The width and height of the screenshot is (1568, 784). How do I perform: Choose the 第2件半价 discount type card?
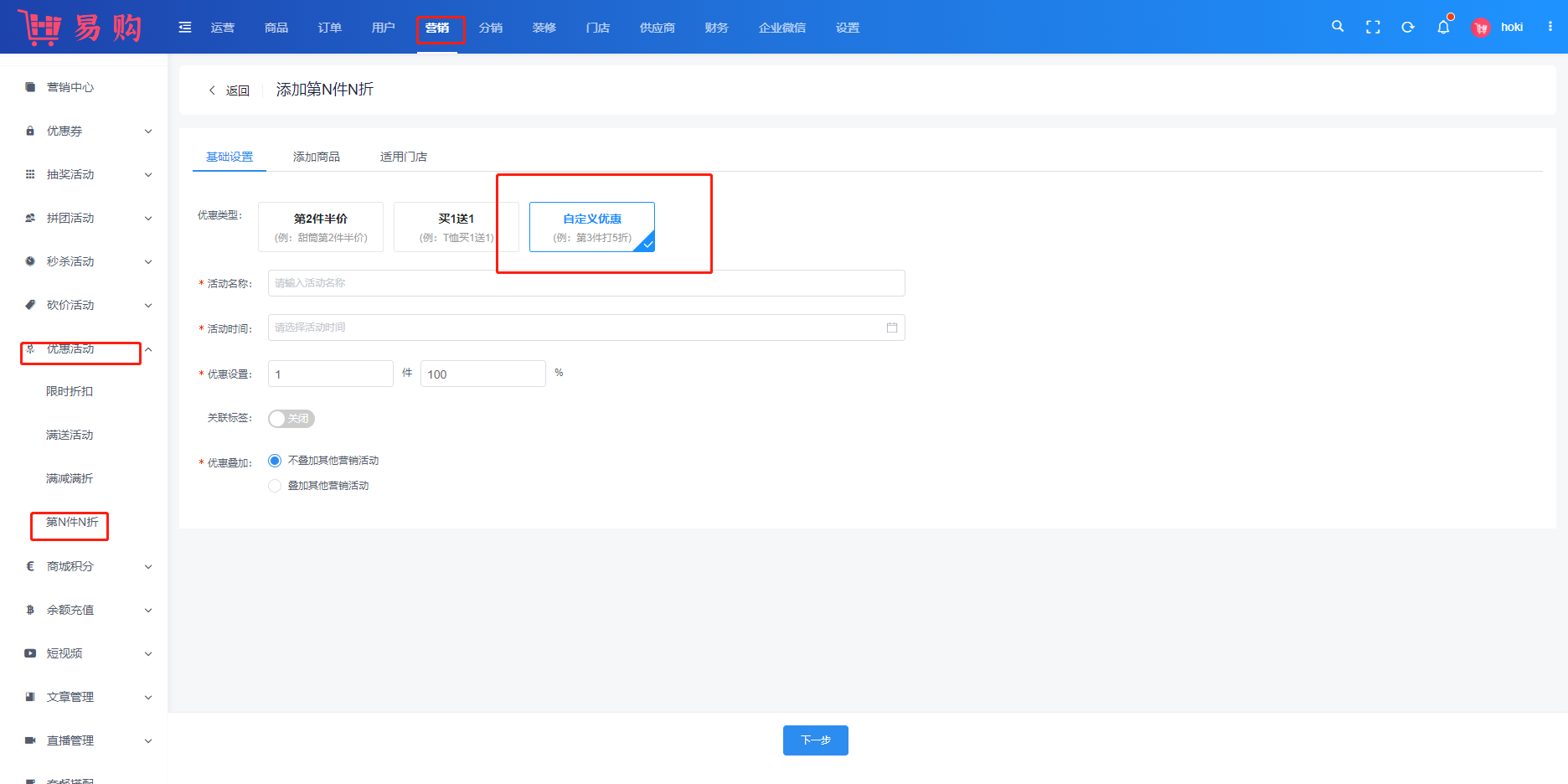[321, 227]
